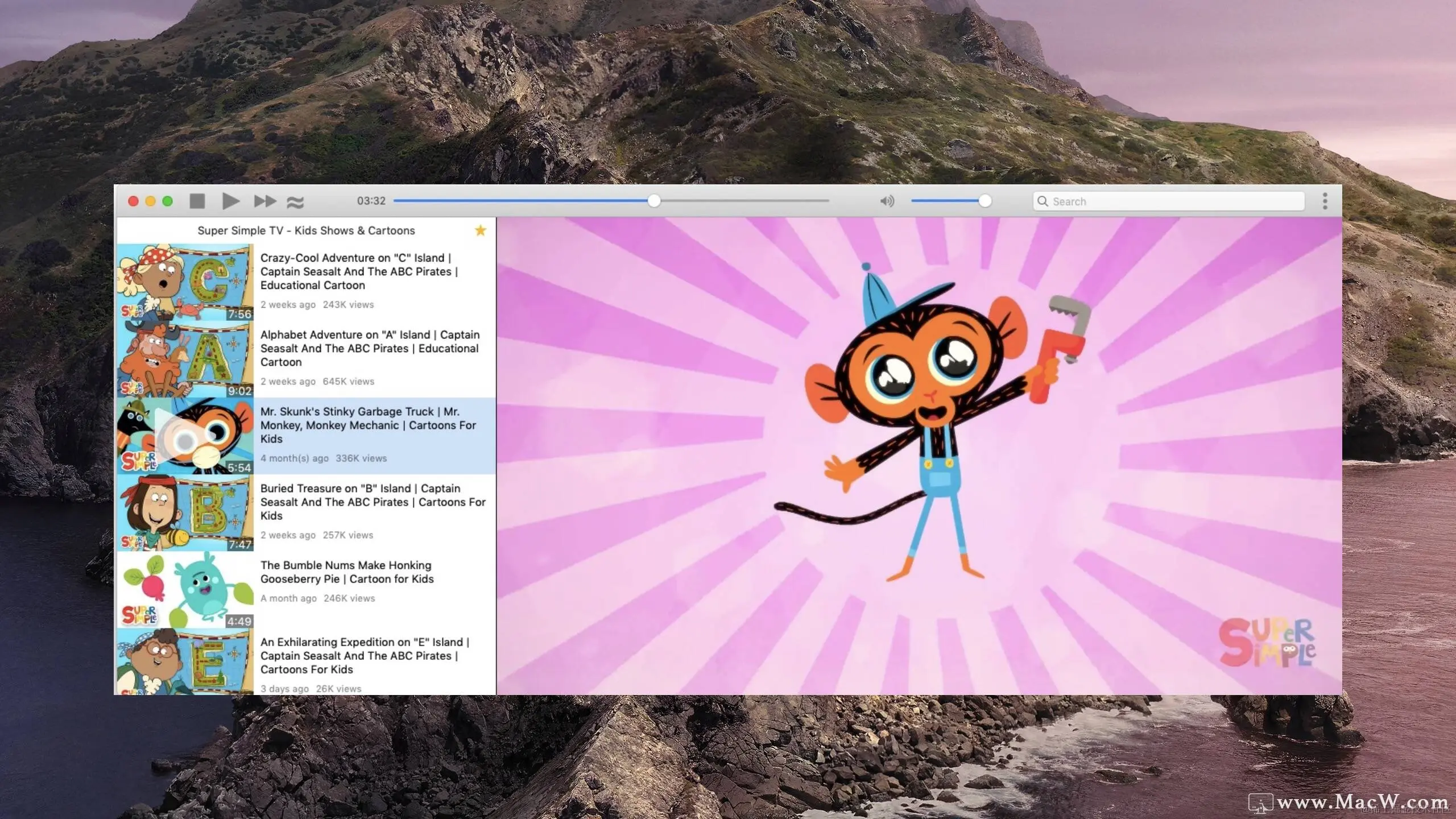Click the 03:32 elapsed time label
This screenshot has height=819, width=1456.
point(371,201)
